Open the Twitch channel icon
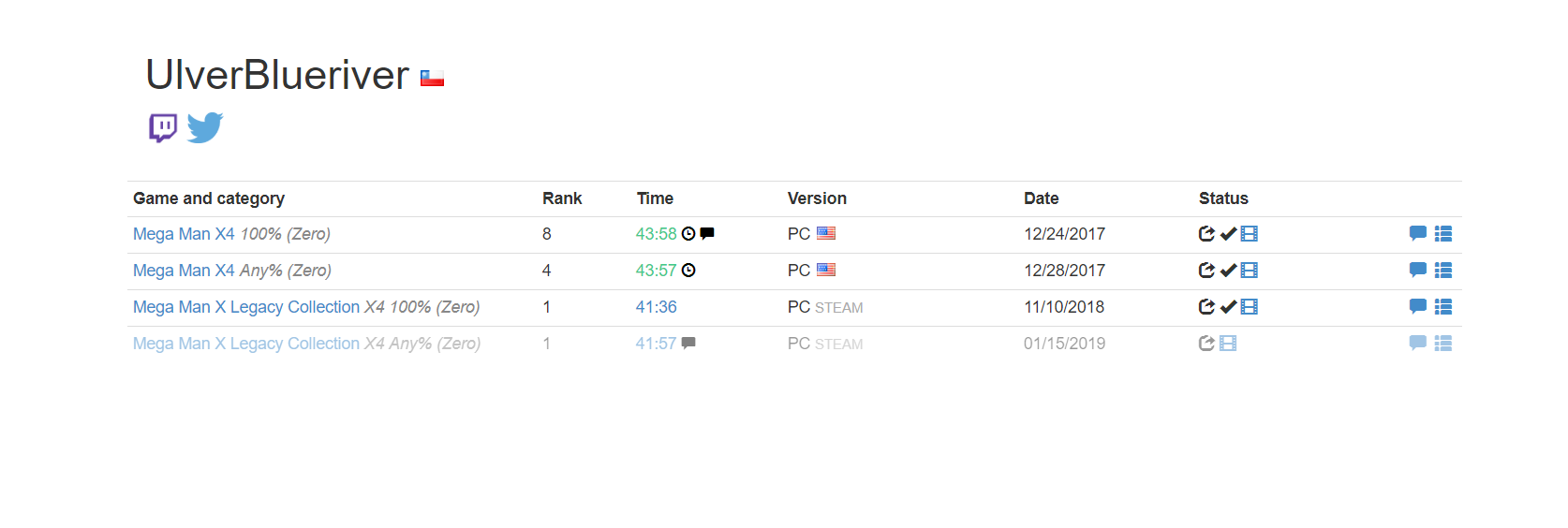The width and height of the screenshot is (1568, 528). pos(163,127)
